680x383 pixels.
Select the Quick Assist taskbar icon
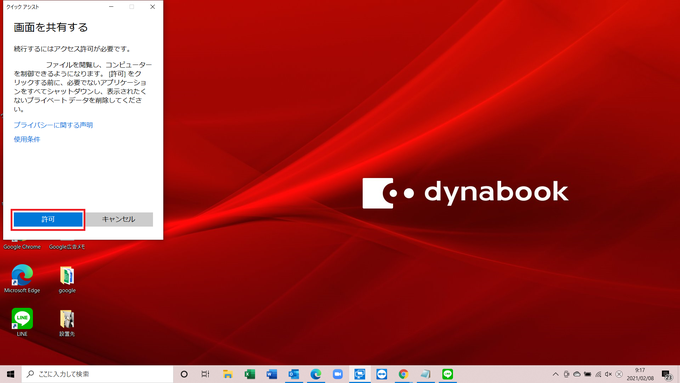click(x=360, y=374)
